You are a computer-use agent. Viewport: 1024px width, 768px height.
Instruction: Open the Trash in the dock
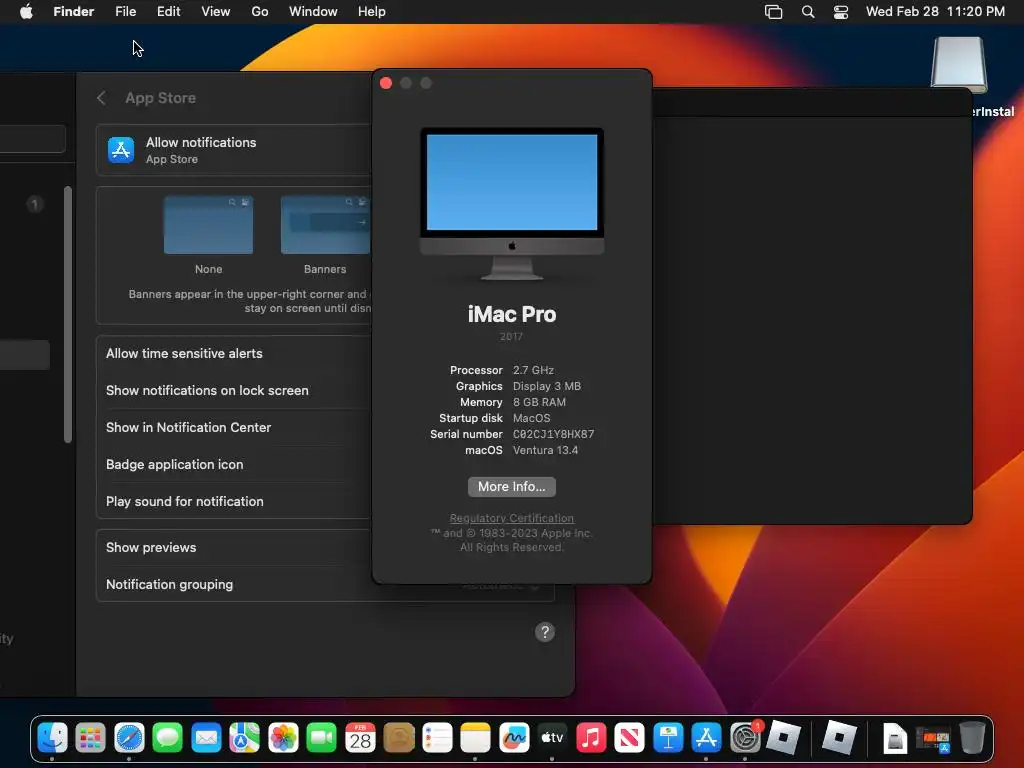point(972,738)
